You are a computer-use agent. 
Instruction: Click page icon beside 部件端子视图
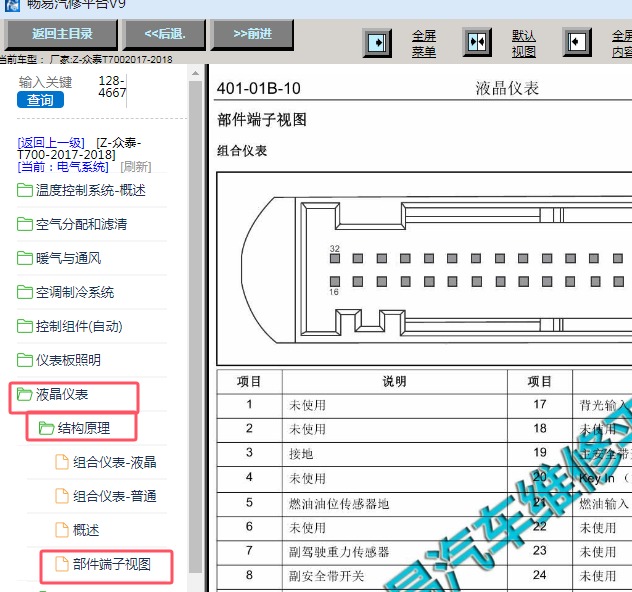[x=62, y=564]
